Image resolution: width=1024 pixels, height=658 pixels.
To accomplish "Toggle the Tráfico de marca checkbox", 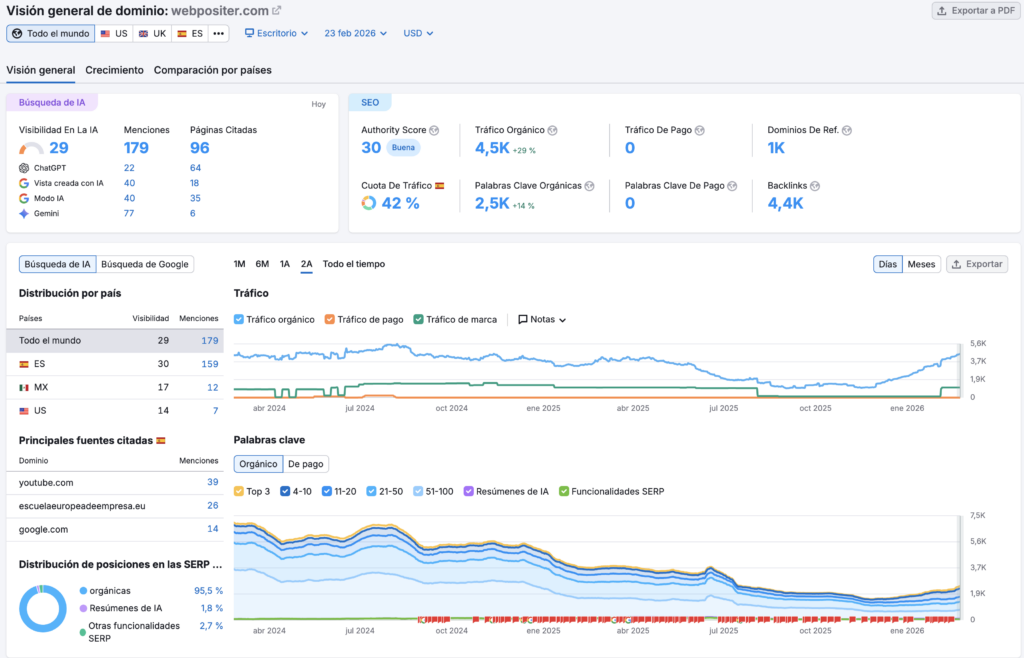I will (418, 320).
